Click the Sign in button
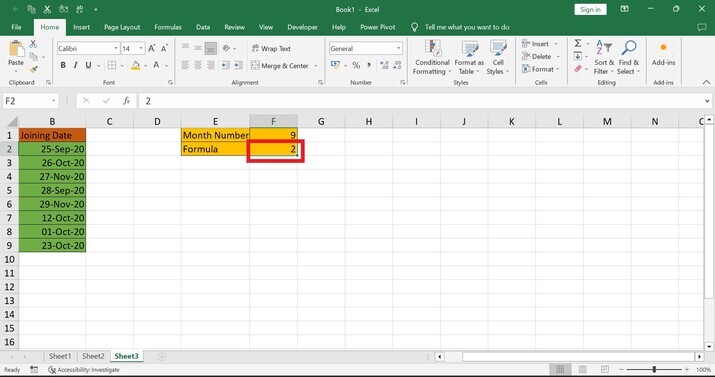Image resolution: width=715 pixels, height=377 pixels. point(591,10)
